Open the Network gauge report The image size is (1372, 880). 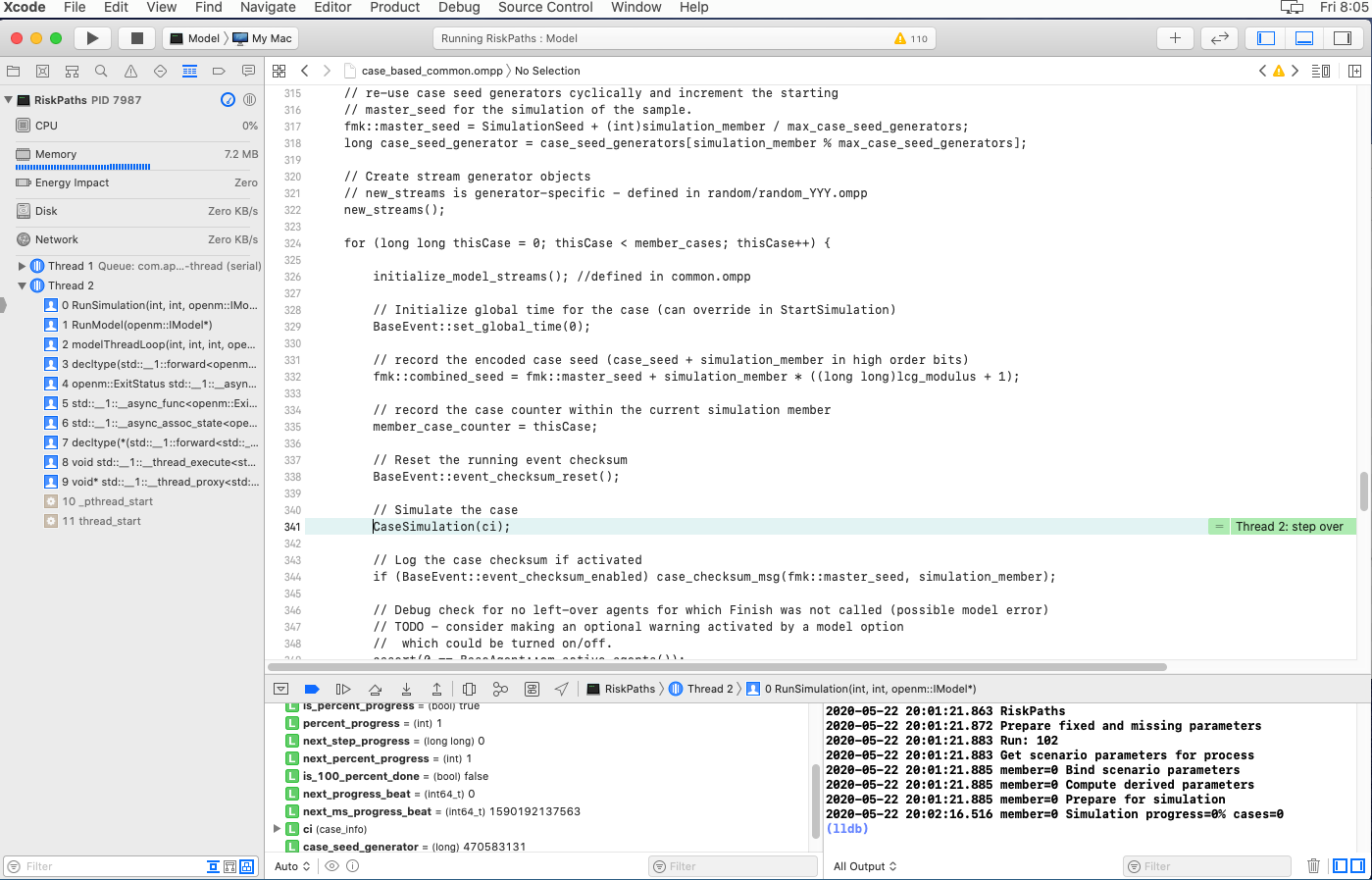[x=136, y=239]
